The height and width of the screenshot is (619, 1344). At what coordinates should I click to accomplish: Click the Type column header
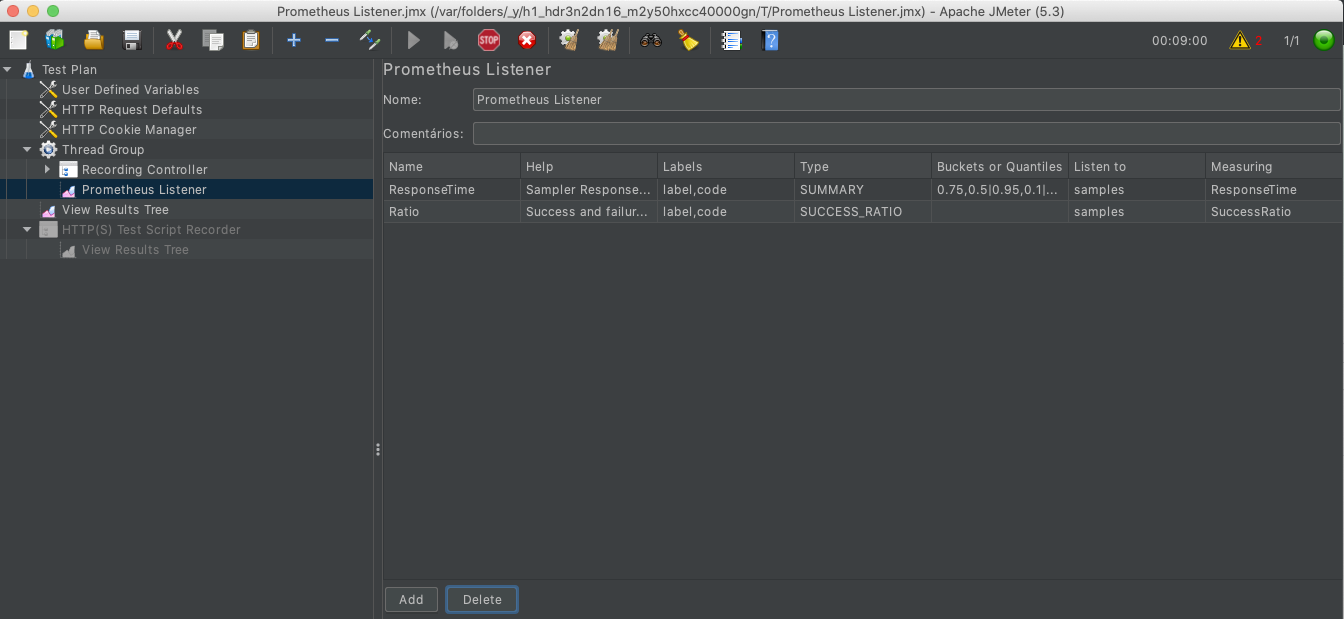coord(863,167)
